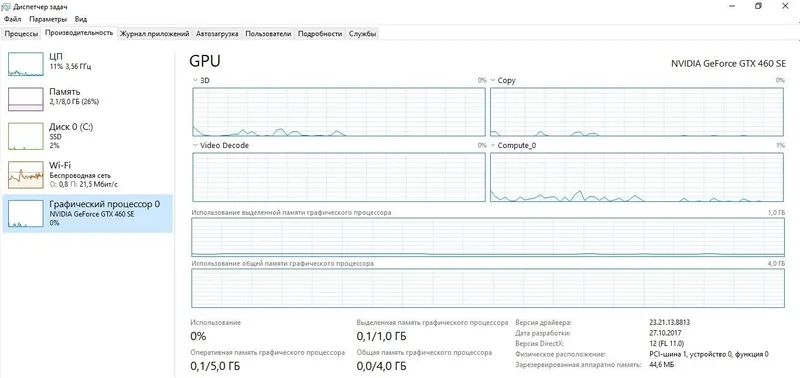This screenshot has width=800, height=378.
Task: Open the Автозагрузка tab
Action: [x=217, y=34]
